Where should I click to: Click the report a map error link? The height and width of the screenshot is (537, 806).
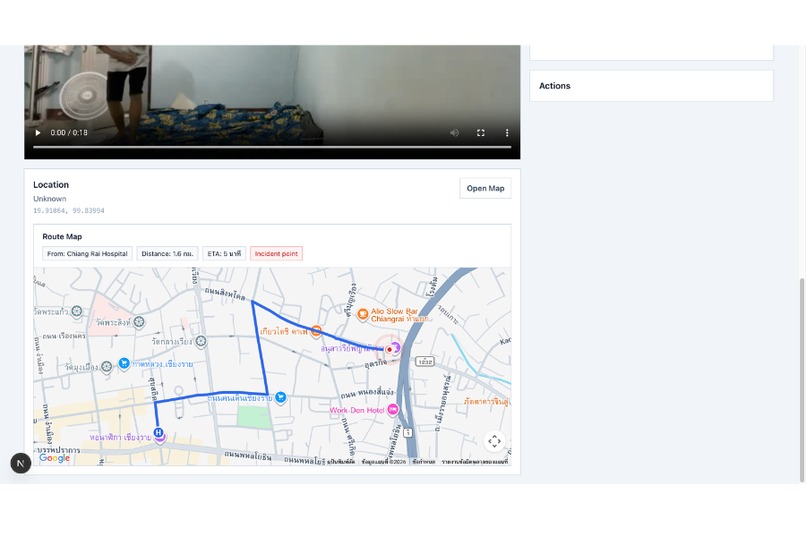tap(474, 461)
